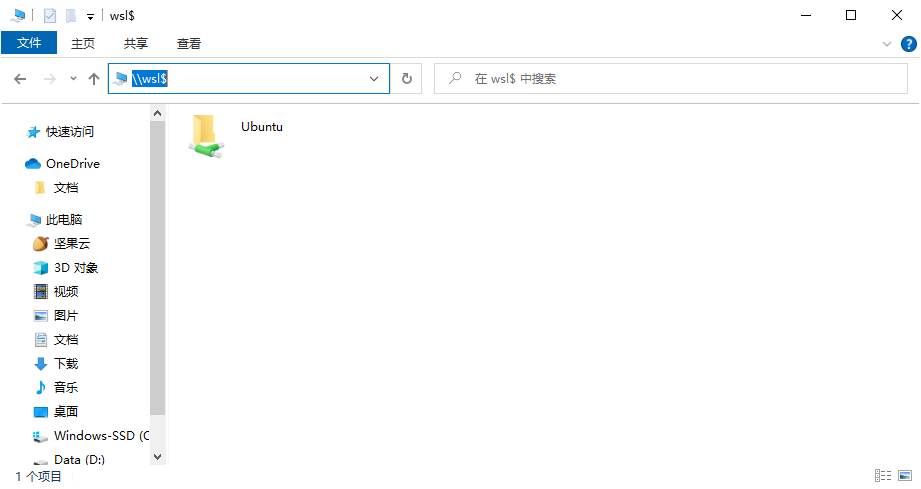Viewport: 921px width, 489px height.
Task: Switch to large icons view in status bar
Action: (x=905, y=475)
